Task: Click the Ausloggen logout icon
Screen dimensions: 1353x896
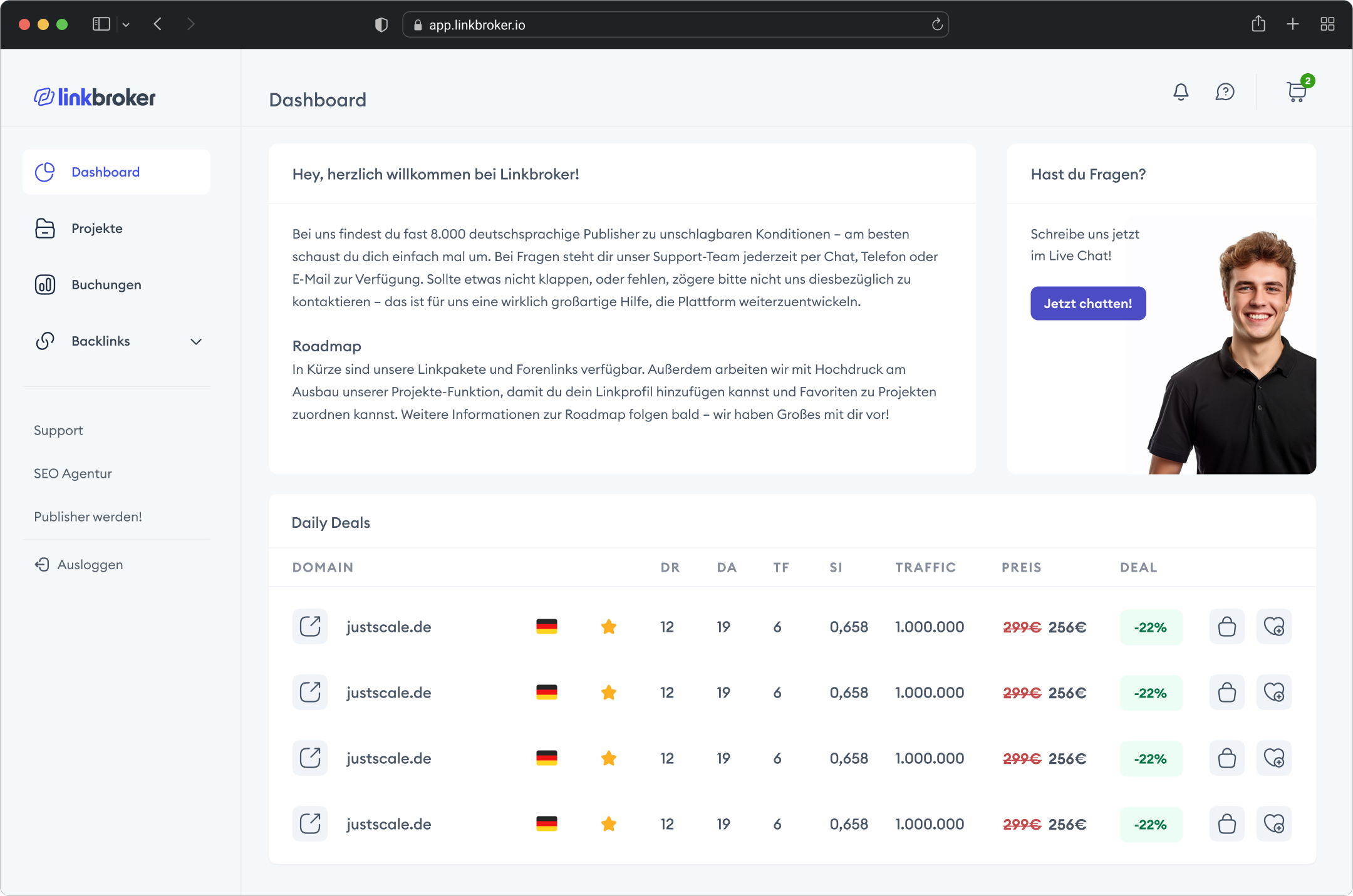Action: [42, 565]
